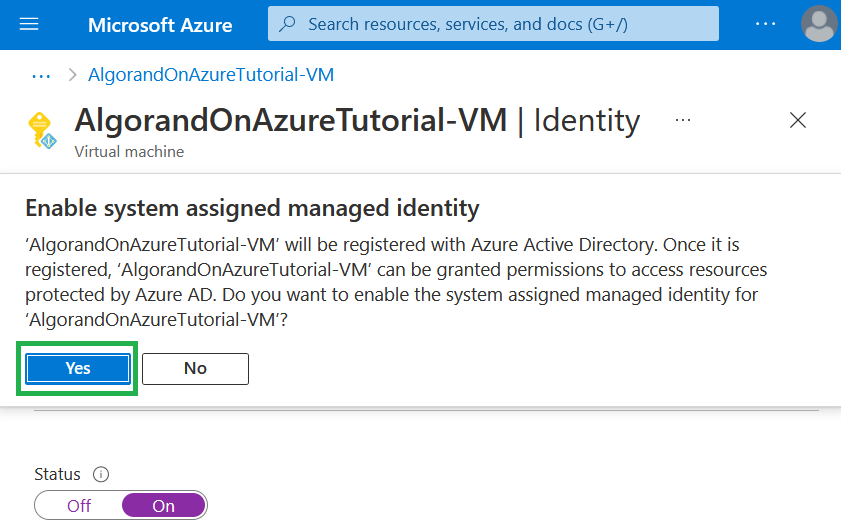The width and height of the screenshot is (841, 526).
Task: Close the Identity blade with X
Action: pos(797,121)
